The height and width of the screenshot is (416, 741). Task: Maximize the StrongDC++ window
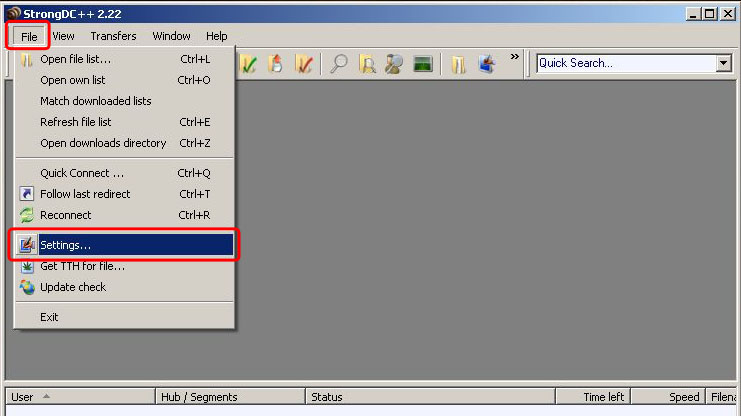point(709,14)
